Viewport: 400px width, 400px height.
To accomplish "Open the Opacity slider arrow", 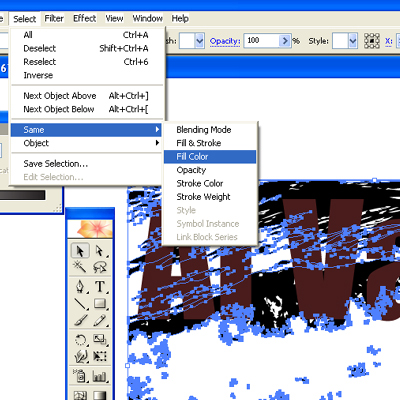I will pyautogui.click(x=285, y=41).
